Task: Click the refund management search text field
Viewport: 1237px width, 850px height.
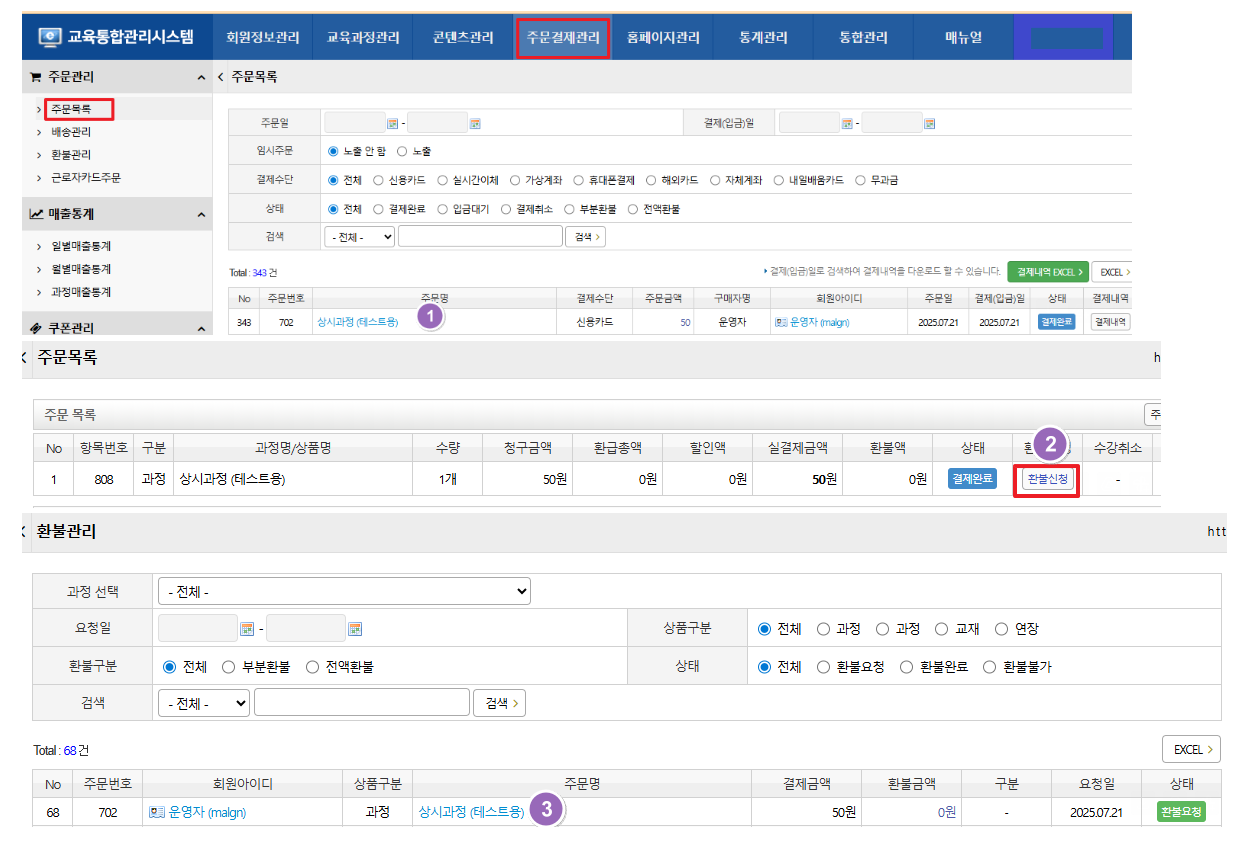Action: pos(361,703)
